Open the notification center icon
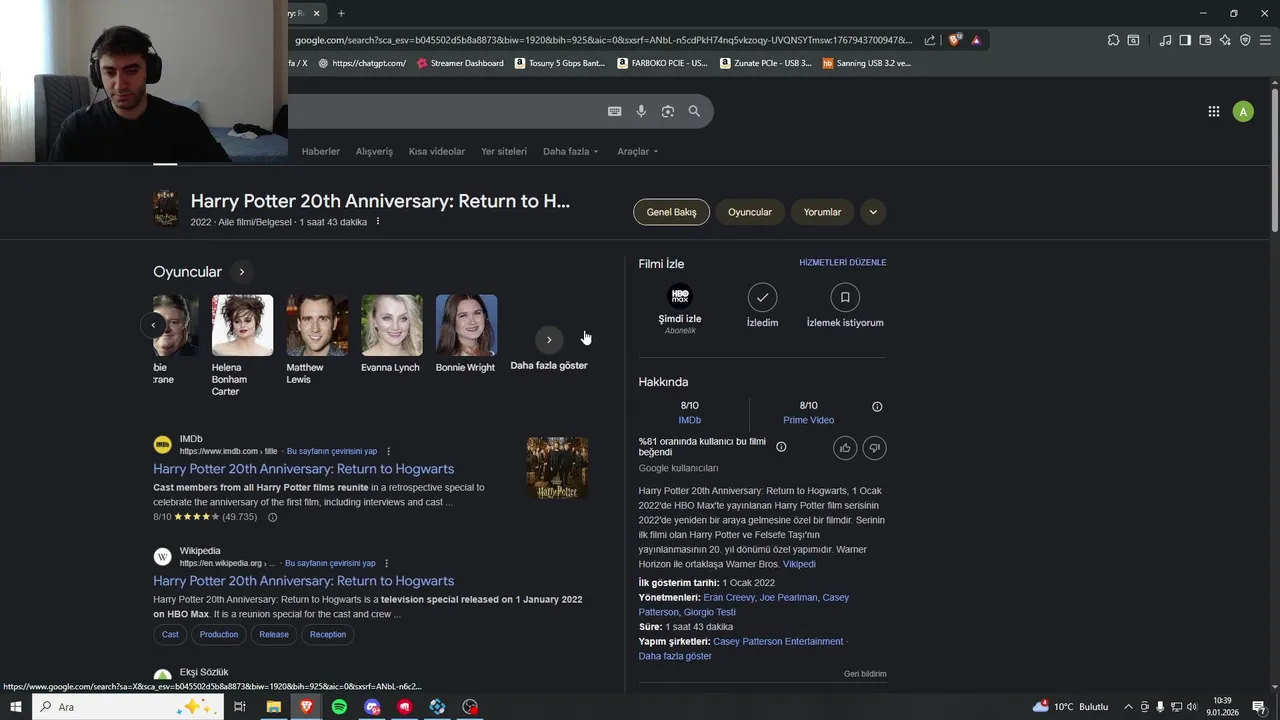Image resolution: width=1280 pixels, height=720 pixels. tap(1259, 707)
